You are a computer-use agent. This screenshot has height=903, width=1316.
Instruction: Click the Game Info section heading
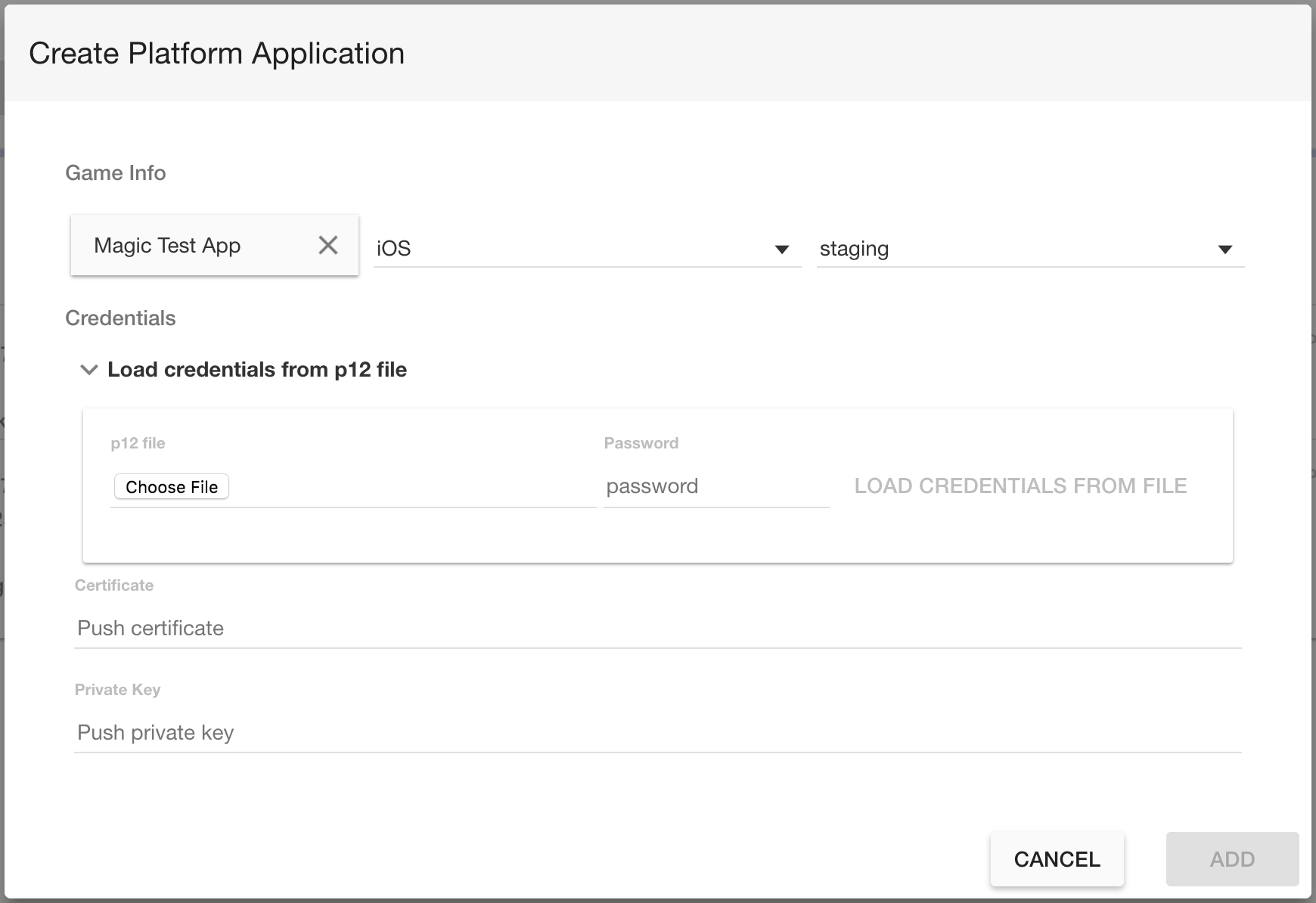pos(116,172)
